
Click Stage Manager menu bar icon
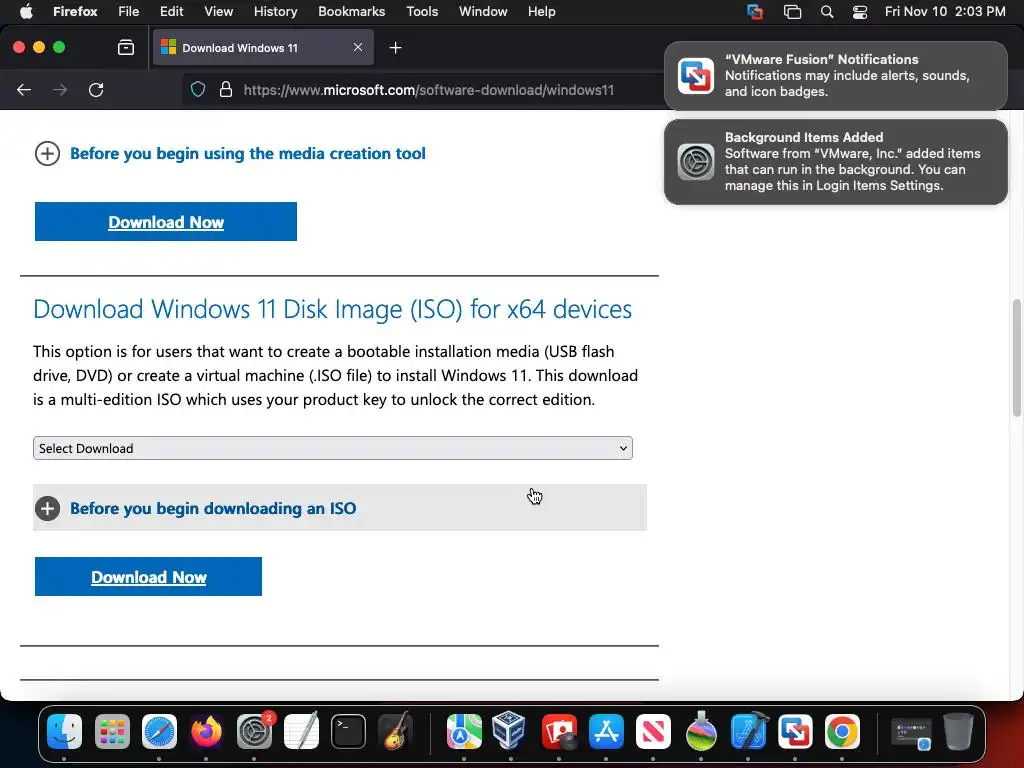point(792,12)
